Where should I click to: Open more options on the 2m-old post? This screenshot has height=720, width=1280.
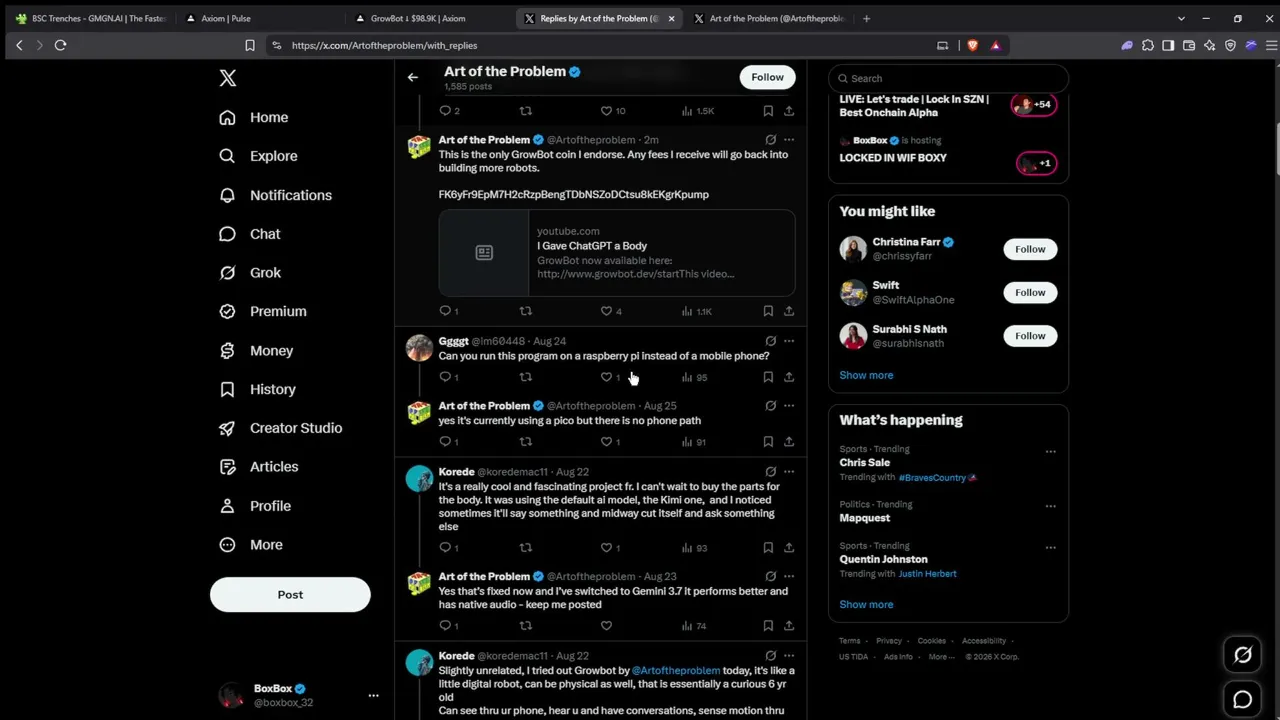coord(789,140)
